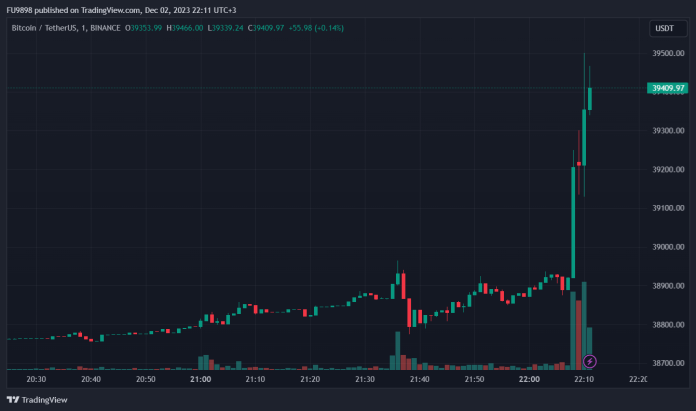Click the TradingView.com link in the header

click(x=112, y=9)
